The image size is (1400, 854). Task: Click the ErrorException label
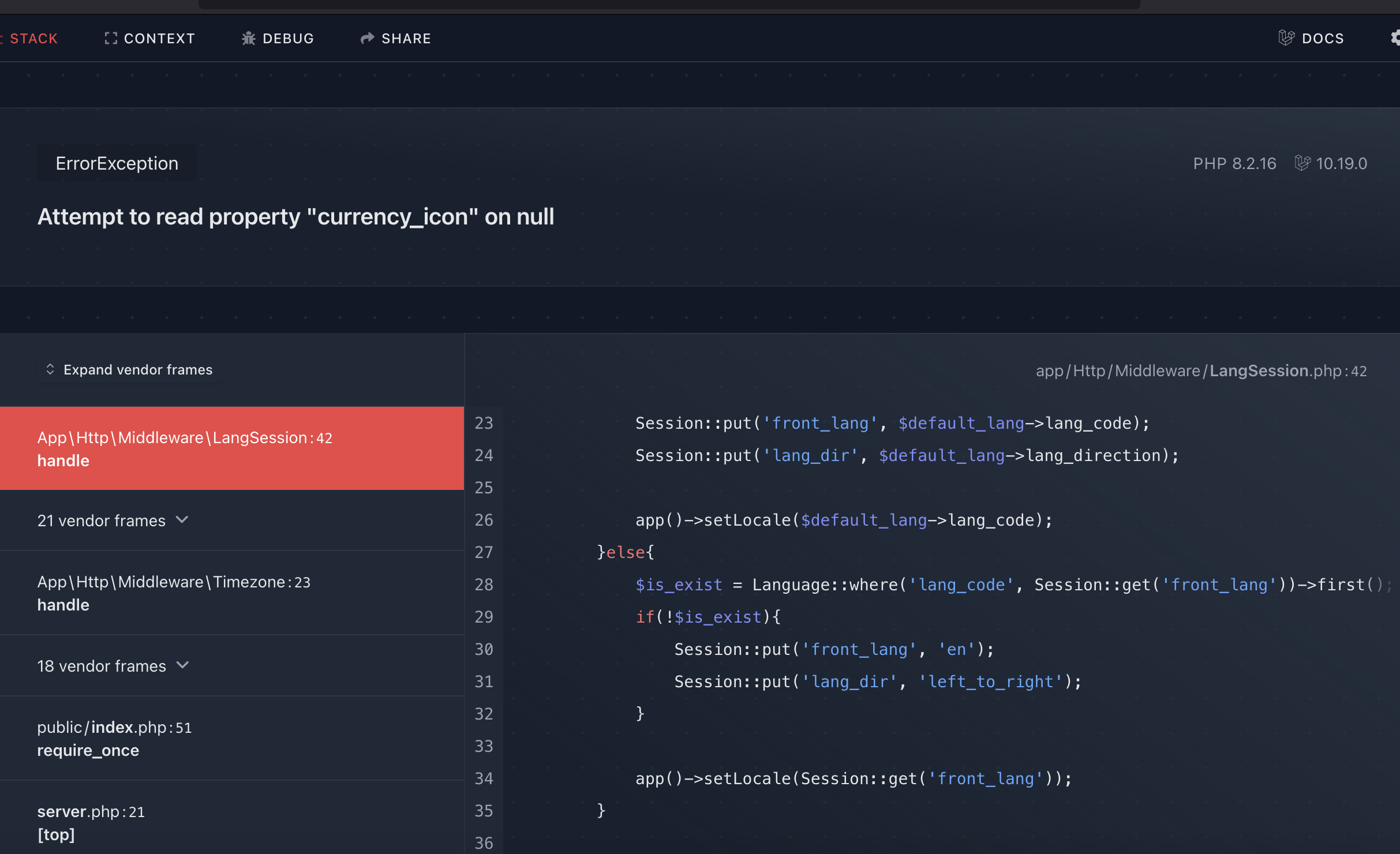click(x=117, y=163)
